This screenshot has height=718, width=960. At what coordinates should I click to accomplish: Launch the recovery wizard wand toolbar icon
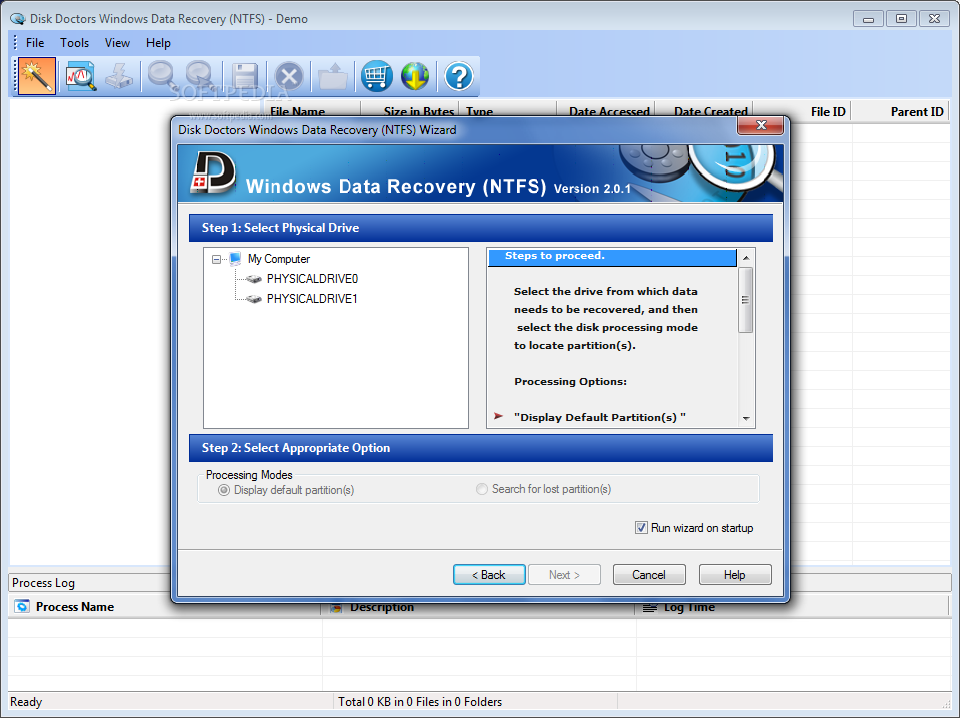(37, 76)
